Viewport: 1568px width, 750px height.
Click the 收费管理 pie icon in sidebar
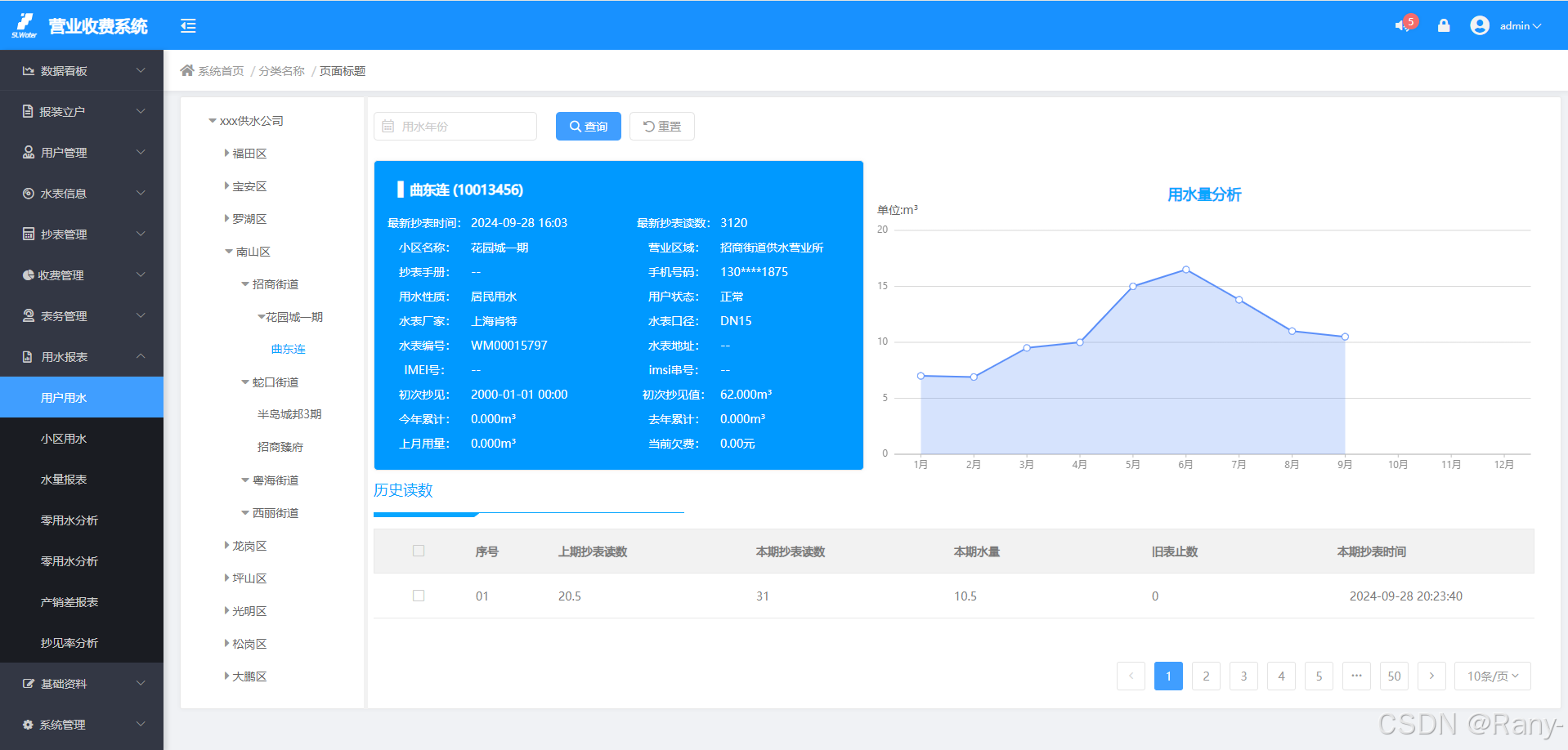pos(29,275)
